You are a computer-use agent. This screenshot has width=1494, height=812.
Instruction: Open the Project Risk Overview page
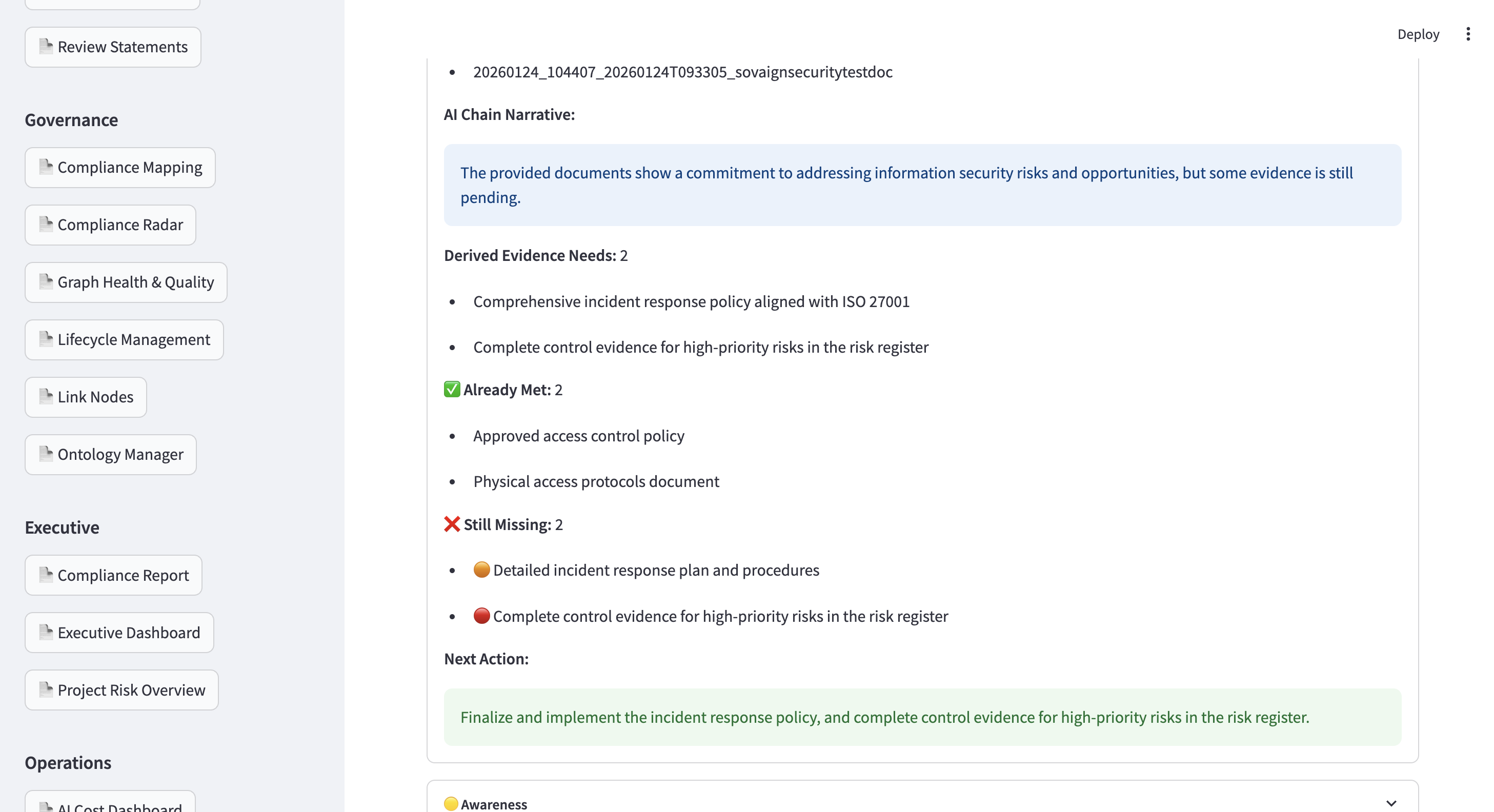pos(131,689)
